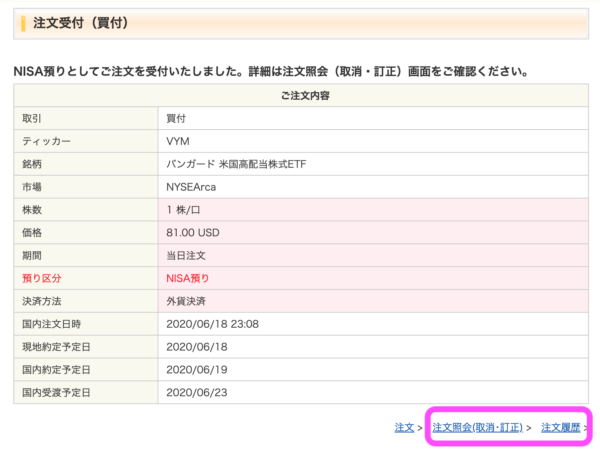Click the 期間 row label
The height and width of the screenshot is (449, 600).
point(32,256)
